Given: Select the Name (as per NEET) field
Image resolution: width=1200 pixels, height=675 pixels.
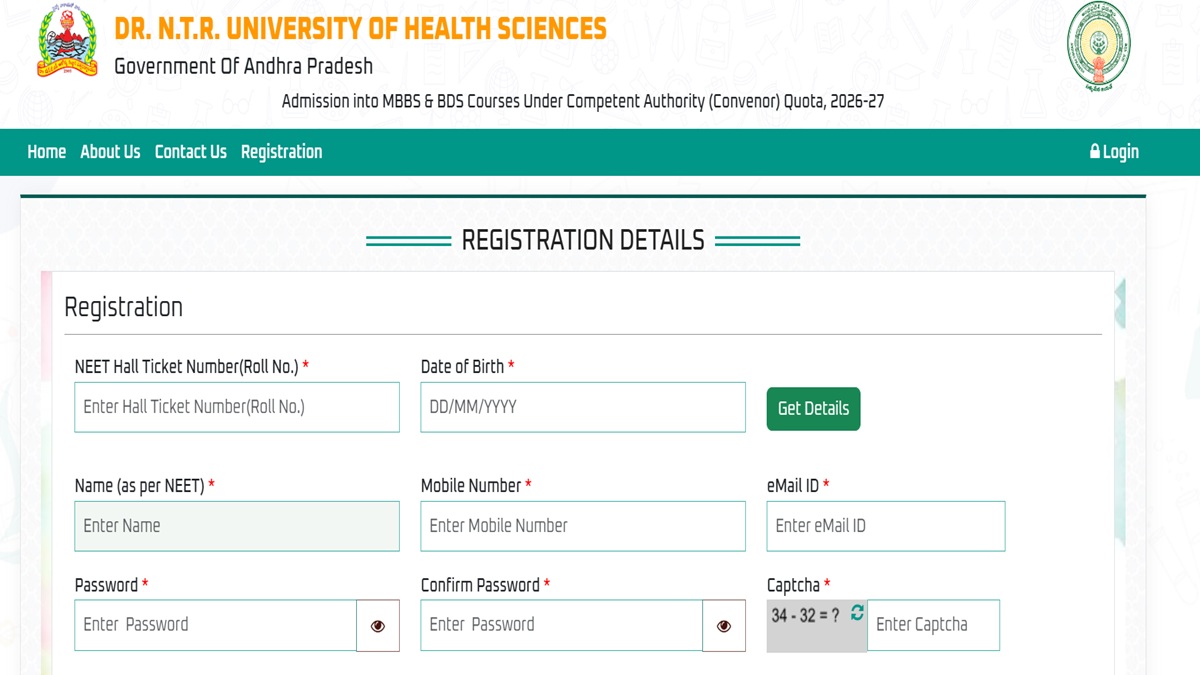Looking at the screenshot, I should (237, 526).
